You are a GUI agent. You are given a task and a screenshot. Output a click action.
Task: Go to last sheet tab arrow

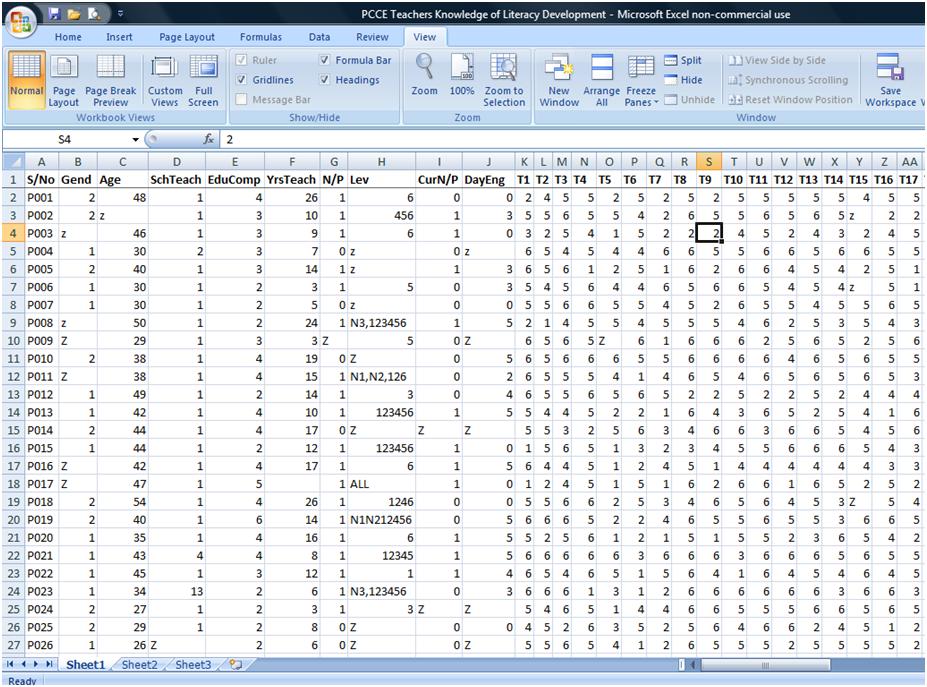point(49,665)
